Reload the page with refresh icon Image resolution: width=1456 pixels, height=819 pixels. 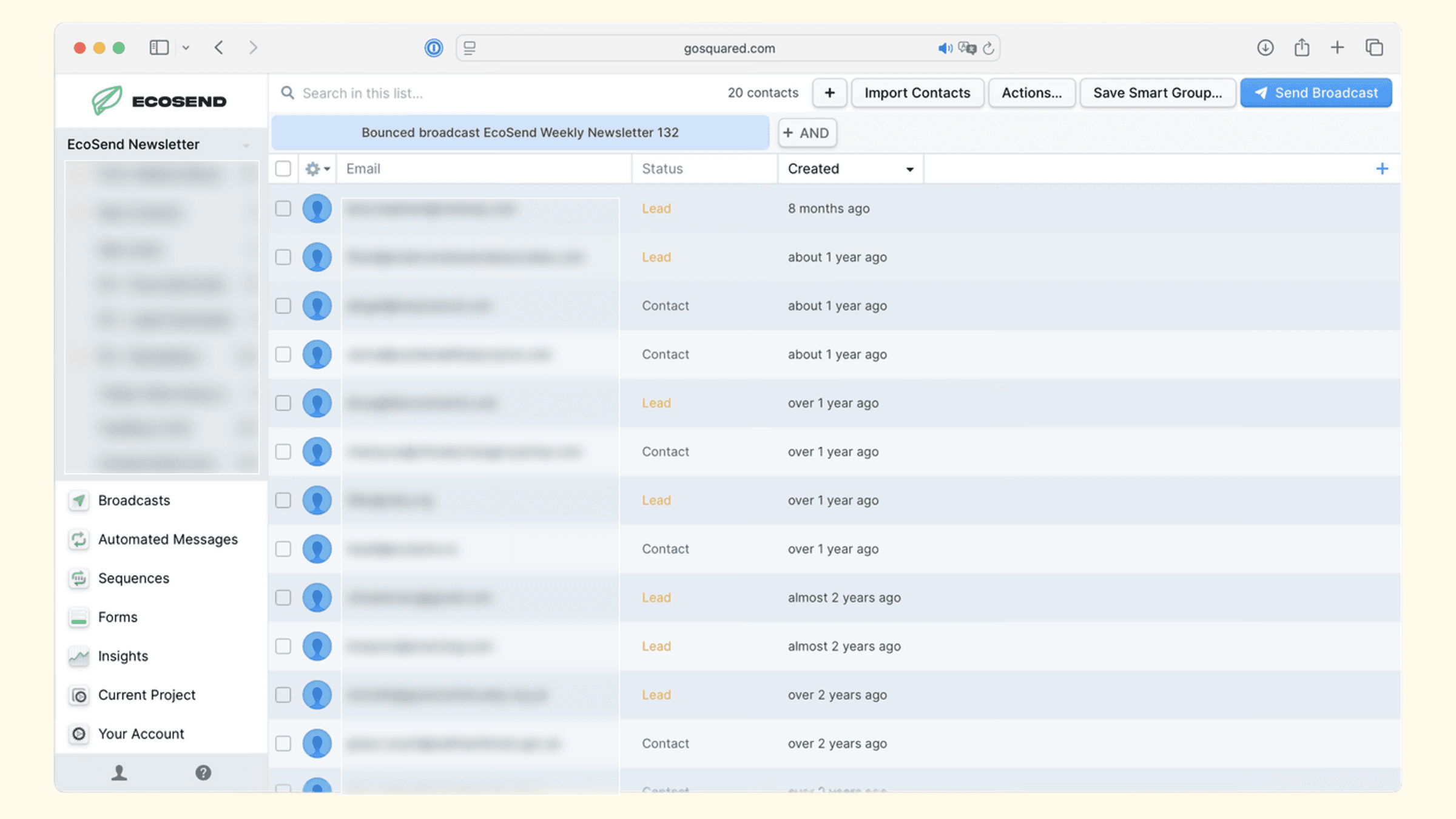988,48
